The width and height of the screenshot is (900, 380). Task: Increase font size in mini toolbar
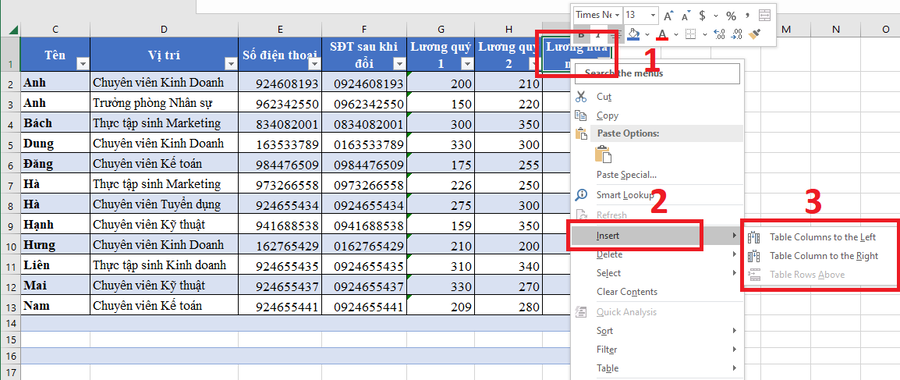668,15
